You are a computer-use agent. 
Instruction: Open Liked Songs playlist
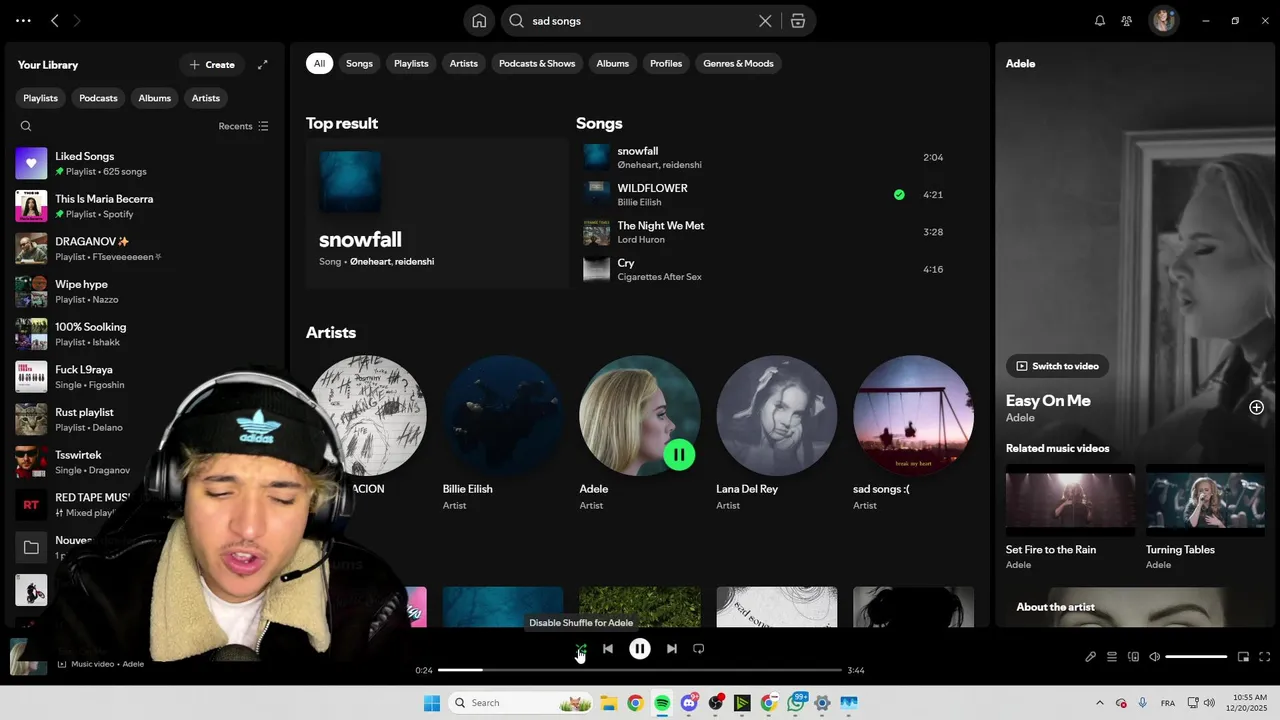(x=145, y=163)
